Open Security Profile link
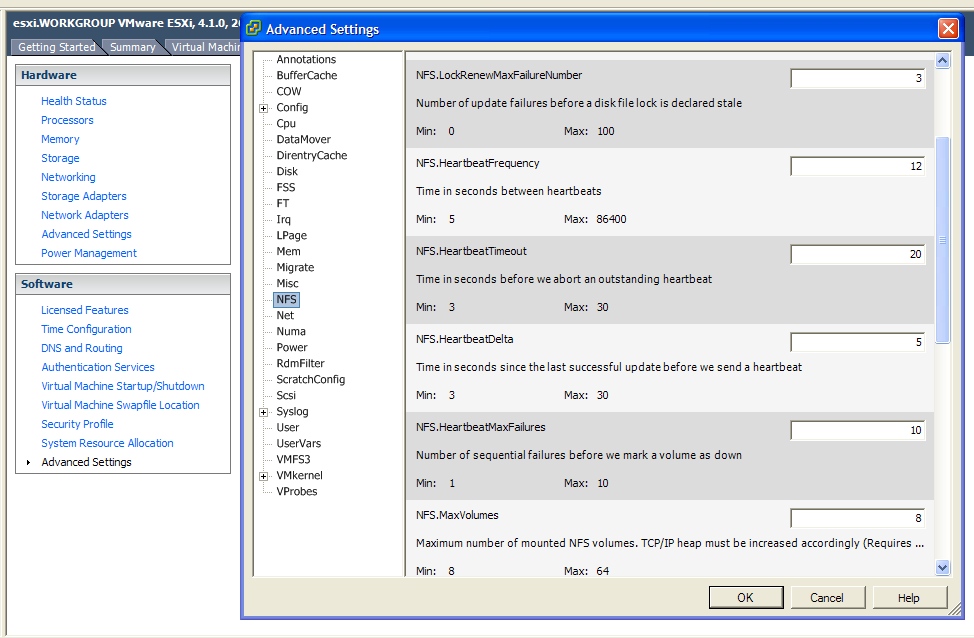 (78, 424)
